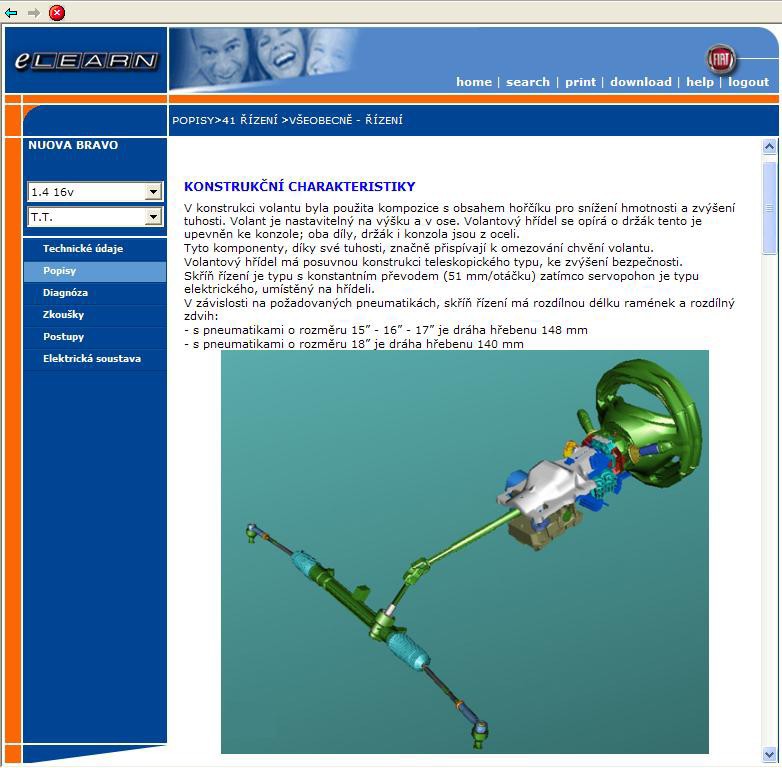Open Postupy menu item
This screenshot has height=768, width=782.
pos(63,337)
